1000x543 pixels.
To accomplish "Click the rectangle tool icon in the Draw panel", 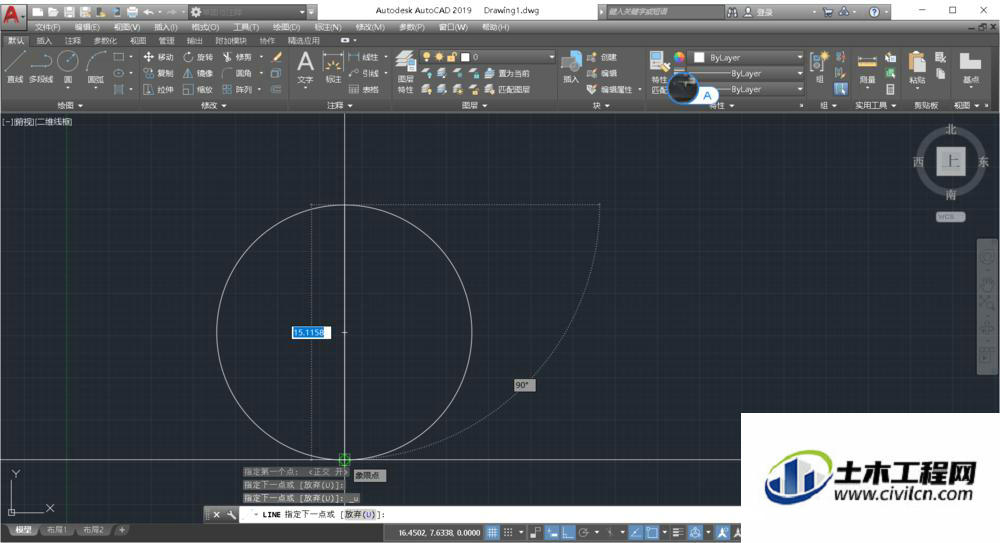I will [119, 57].
